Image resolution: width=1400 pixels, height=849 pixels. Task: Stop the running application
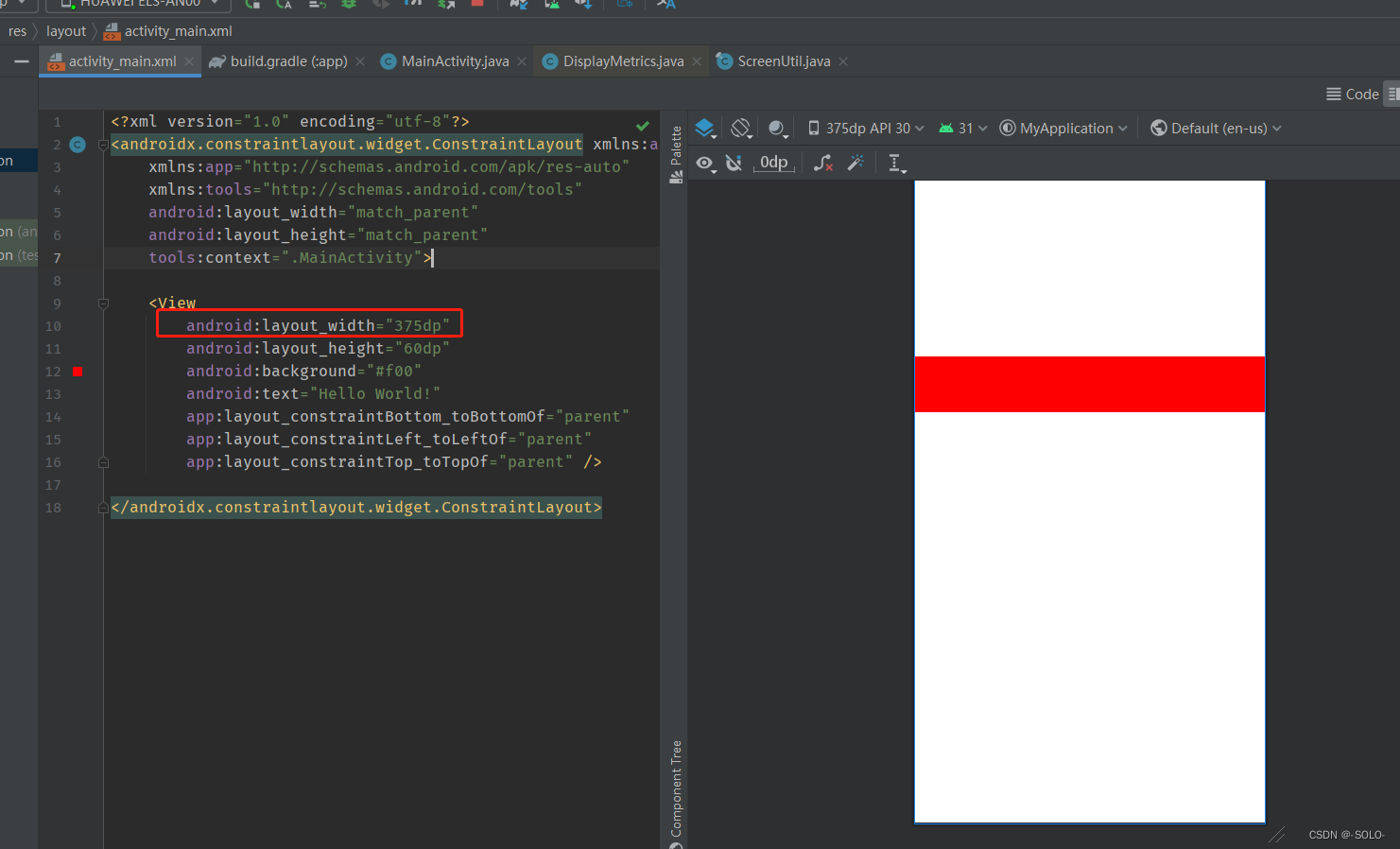[477, 5]
